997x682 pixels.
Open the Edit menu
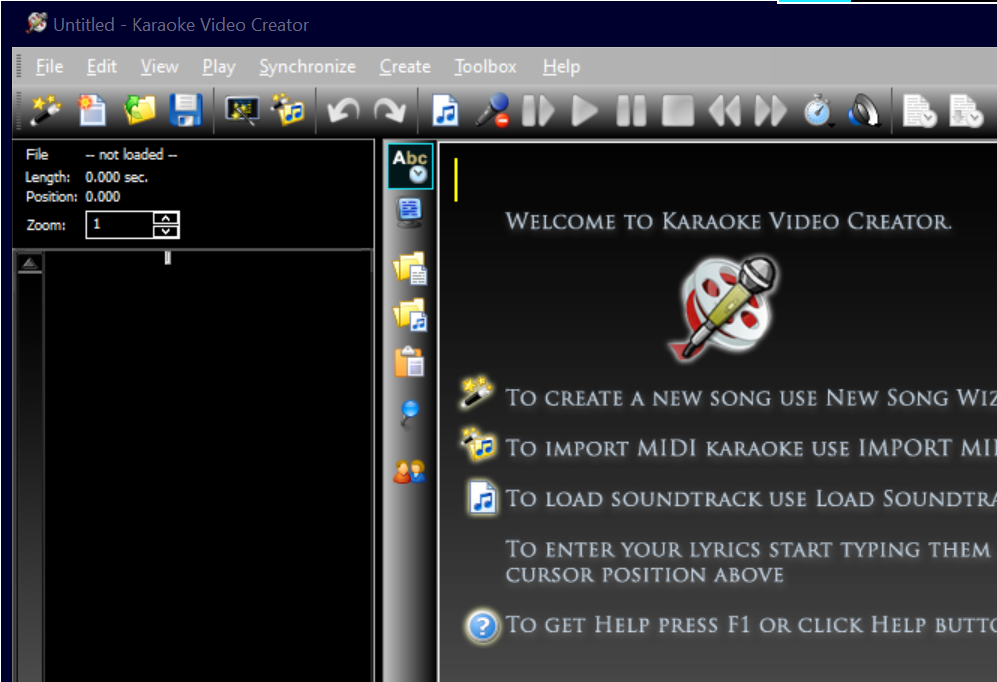tap(102, 67)
